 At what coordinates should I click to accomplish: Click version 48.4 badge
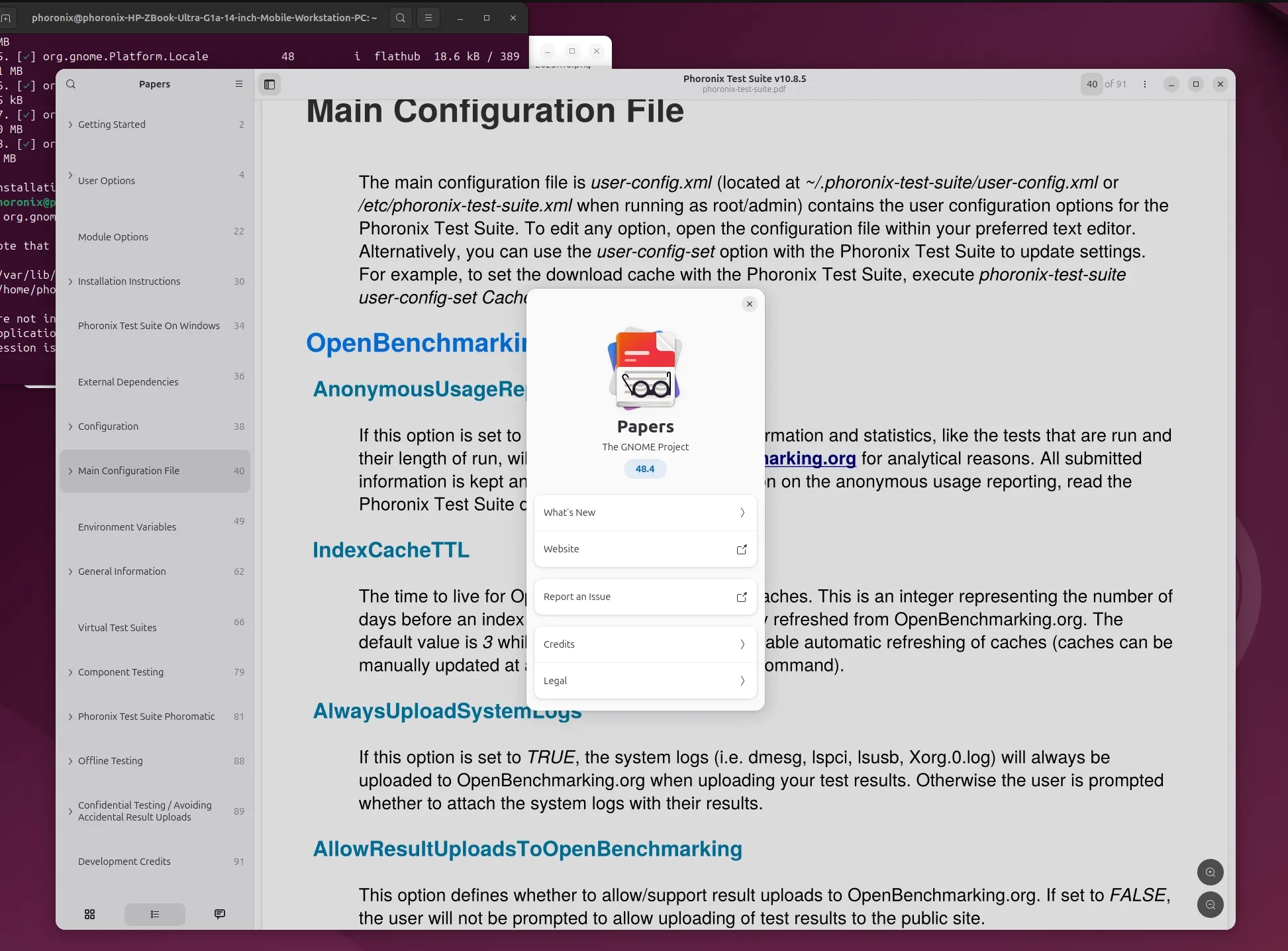pyautogui.click(x=644, y=469)
